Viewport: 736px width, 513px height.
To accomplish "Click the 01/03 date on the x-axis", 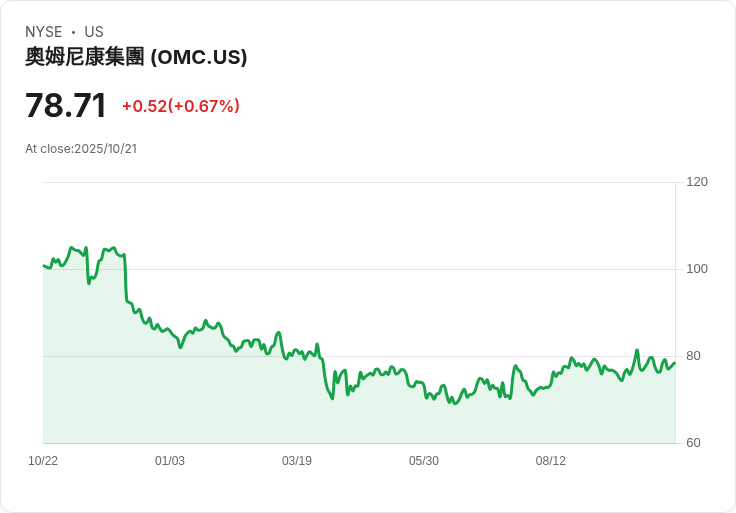I will pyautogui.click(x=170, y=461).
